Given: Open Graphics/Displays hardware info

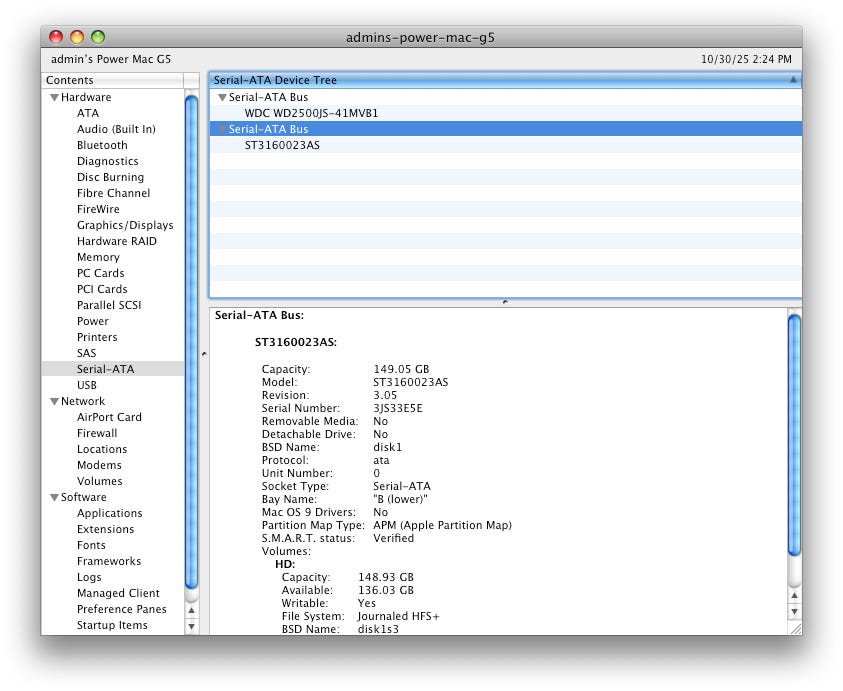Looking at the screenshot, I should coord(125,226).
